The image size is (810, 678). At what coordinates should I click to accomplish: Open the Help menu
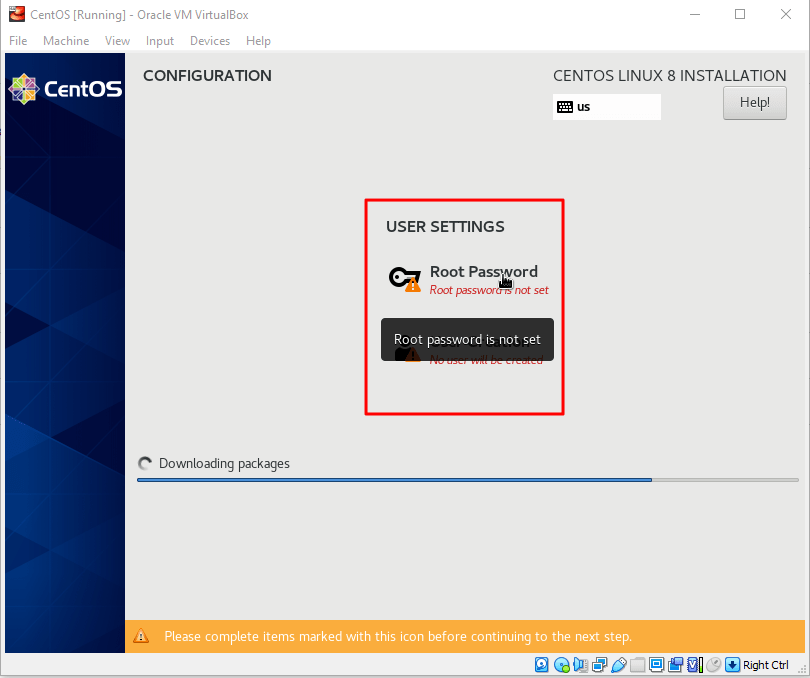(258, 41)
